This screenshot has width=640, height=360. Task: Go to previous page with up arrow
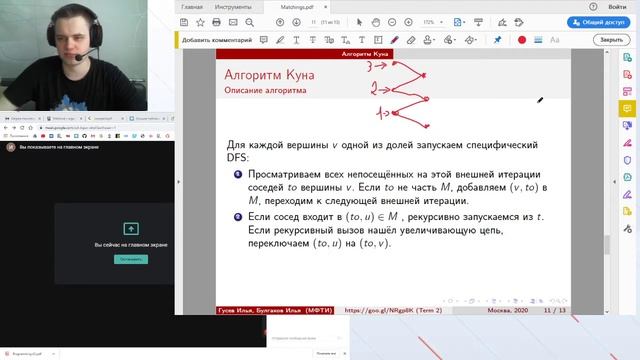click(280, 22)
